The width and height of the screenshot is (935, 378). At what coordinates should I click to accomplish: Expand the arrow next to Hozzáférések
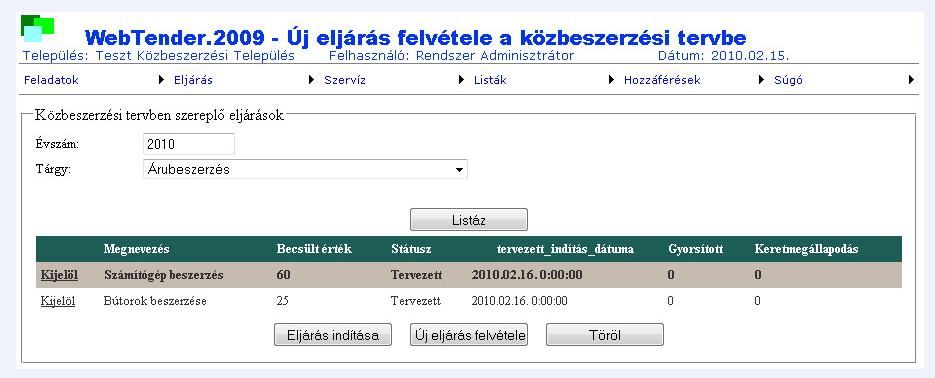761,79
